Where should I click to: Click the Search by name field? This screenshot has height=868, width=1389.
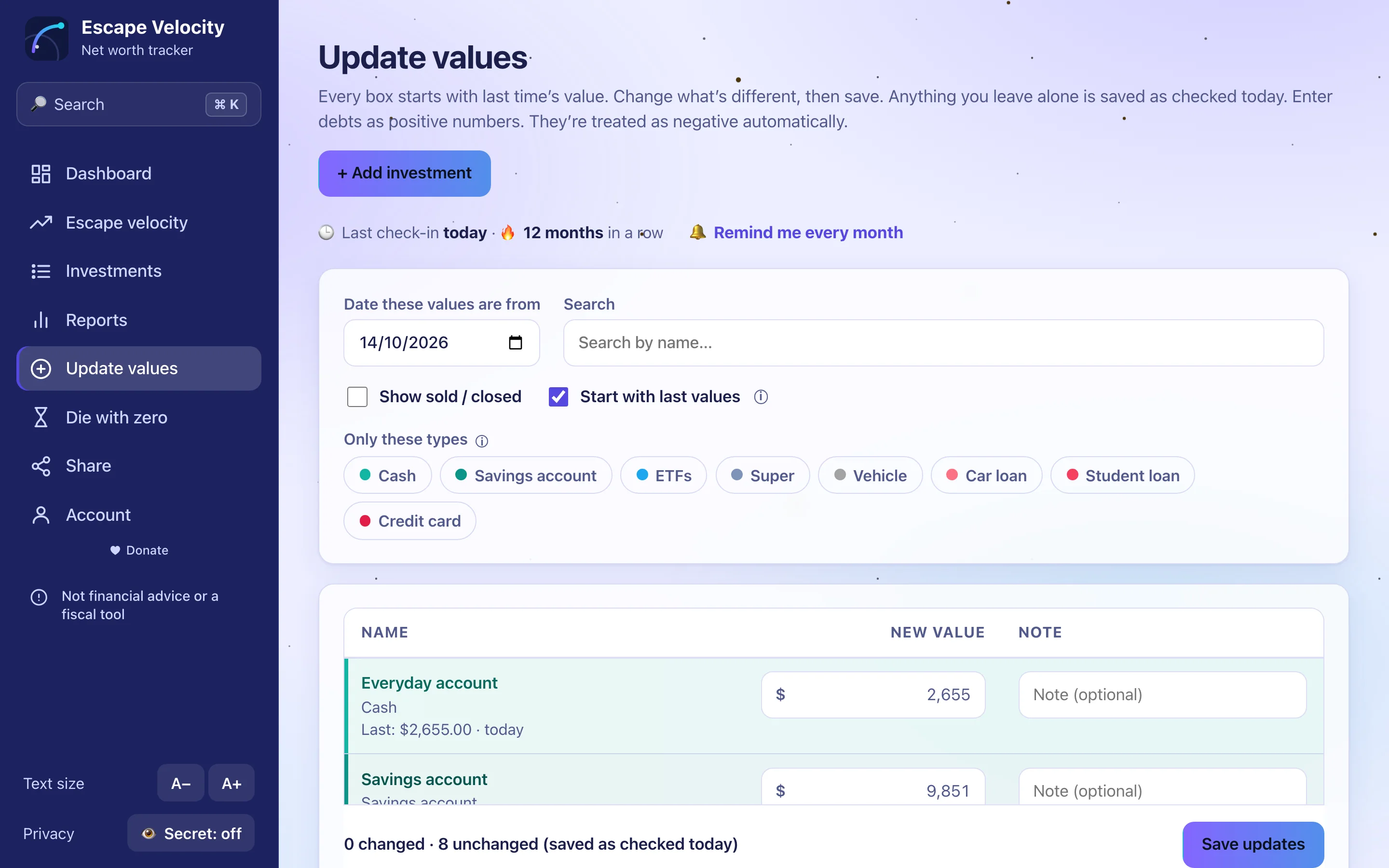pyautogui.click(x=943, y=343)
